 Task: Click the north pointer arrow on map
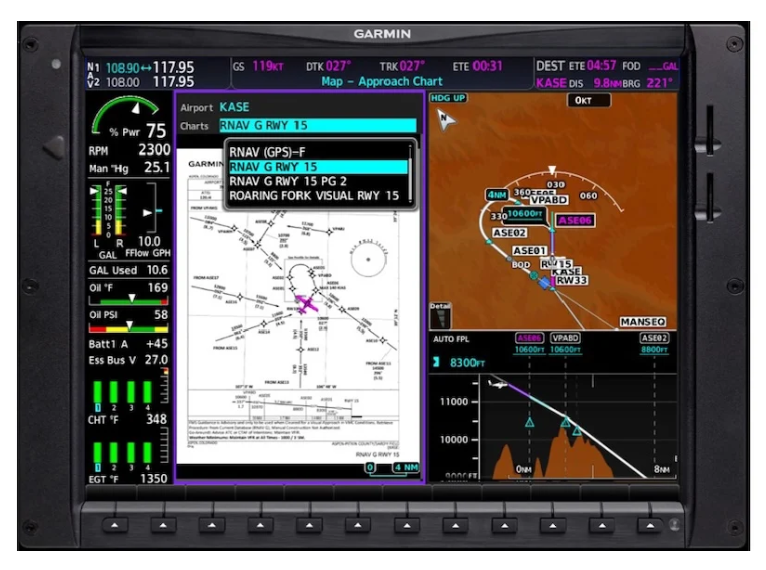click(x=445, y=119)
